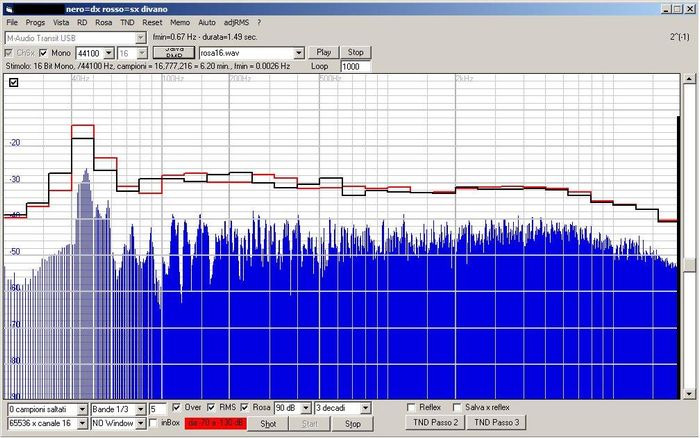The image size is (700, 438).
Task: Maximize the window
Action: coord(678,9)
